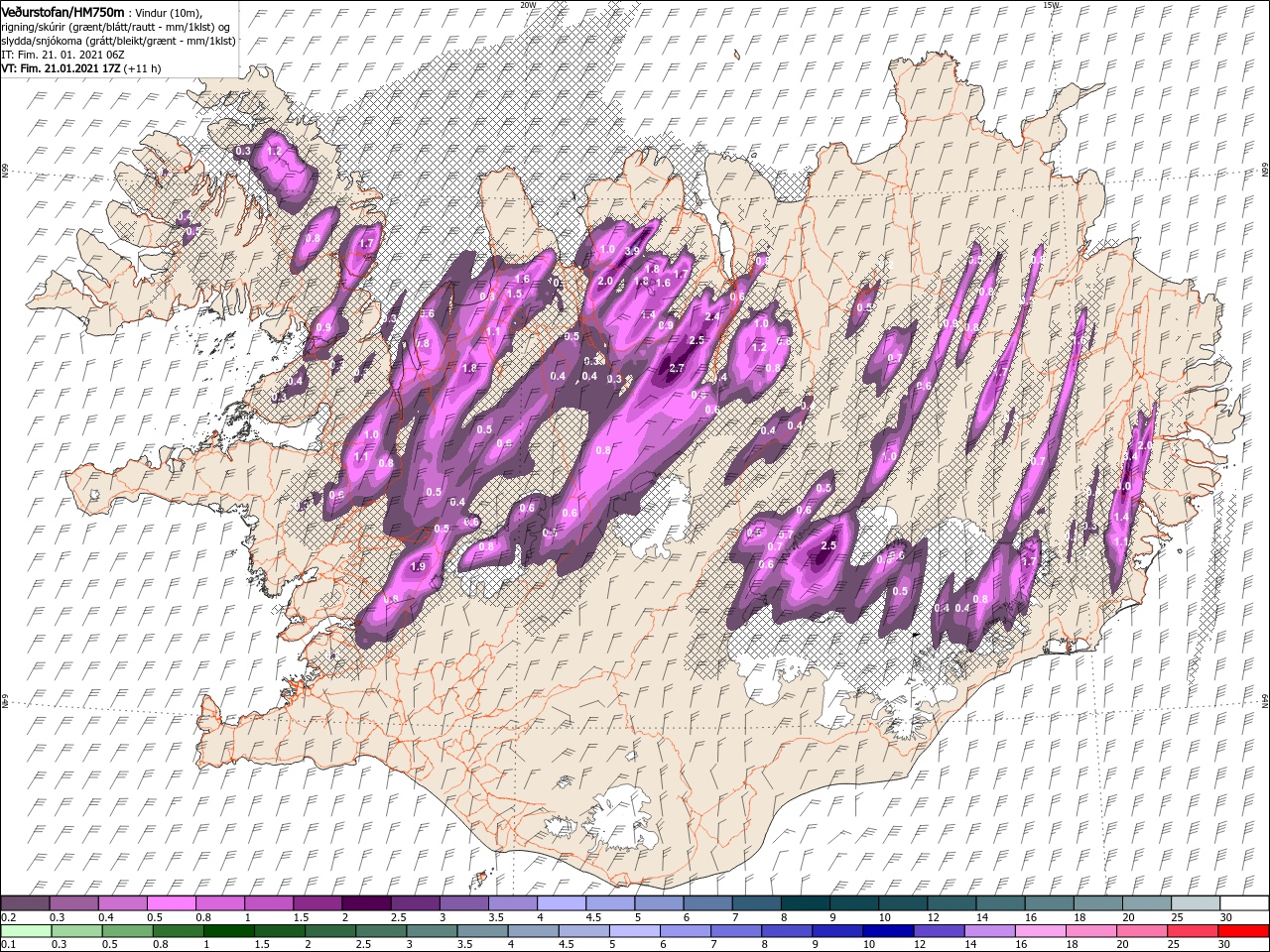
Task: Click the bright pink 0.5 swatch in upper legend
Action: coord(171,903)
